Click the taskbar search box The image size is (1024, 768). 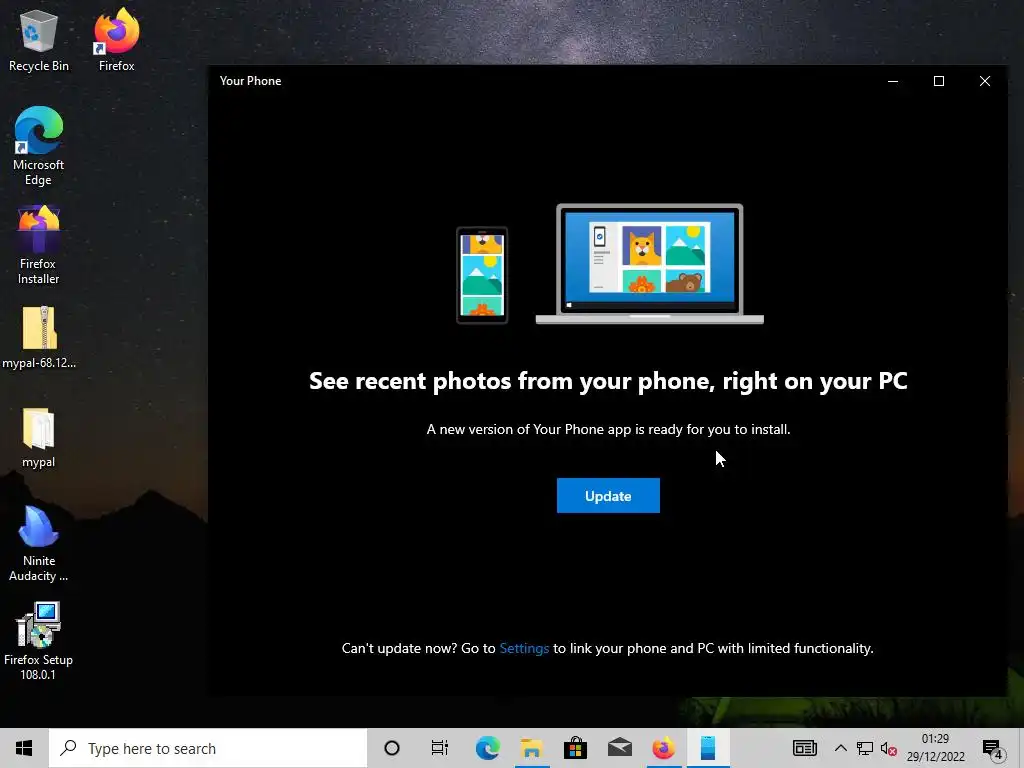(208, 748)
